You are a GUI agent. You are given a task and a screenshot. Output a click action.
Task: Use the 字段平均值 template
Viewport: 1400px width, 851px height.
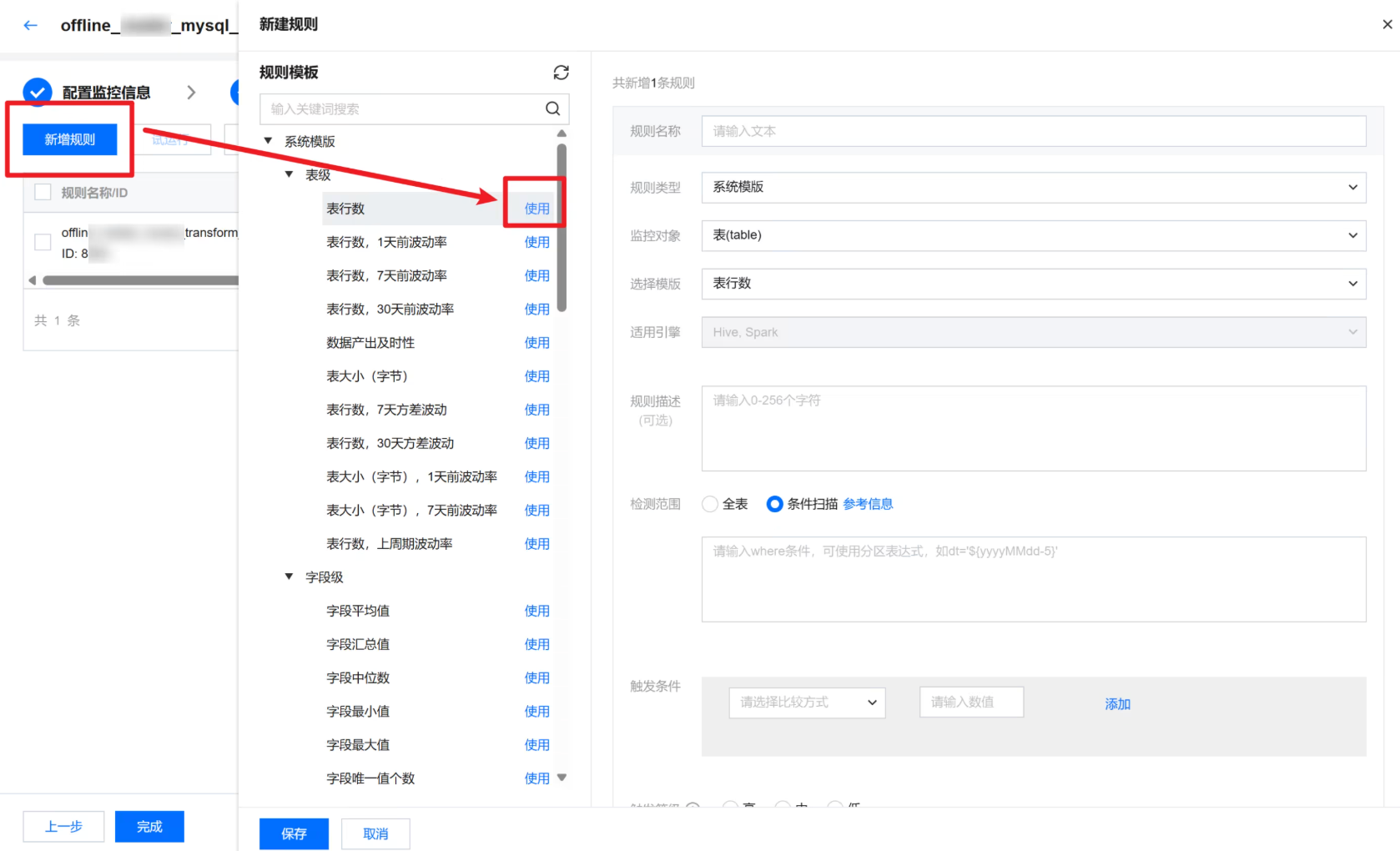point(536,611)
